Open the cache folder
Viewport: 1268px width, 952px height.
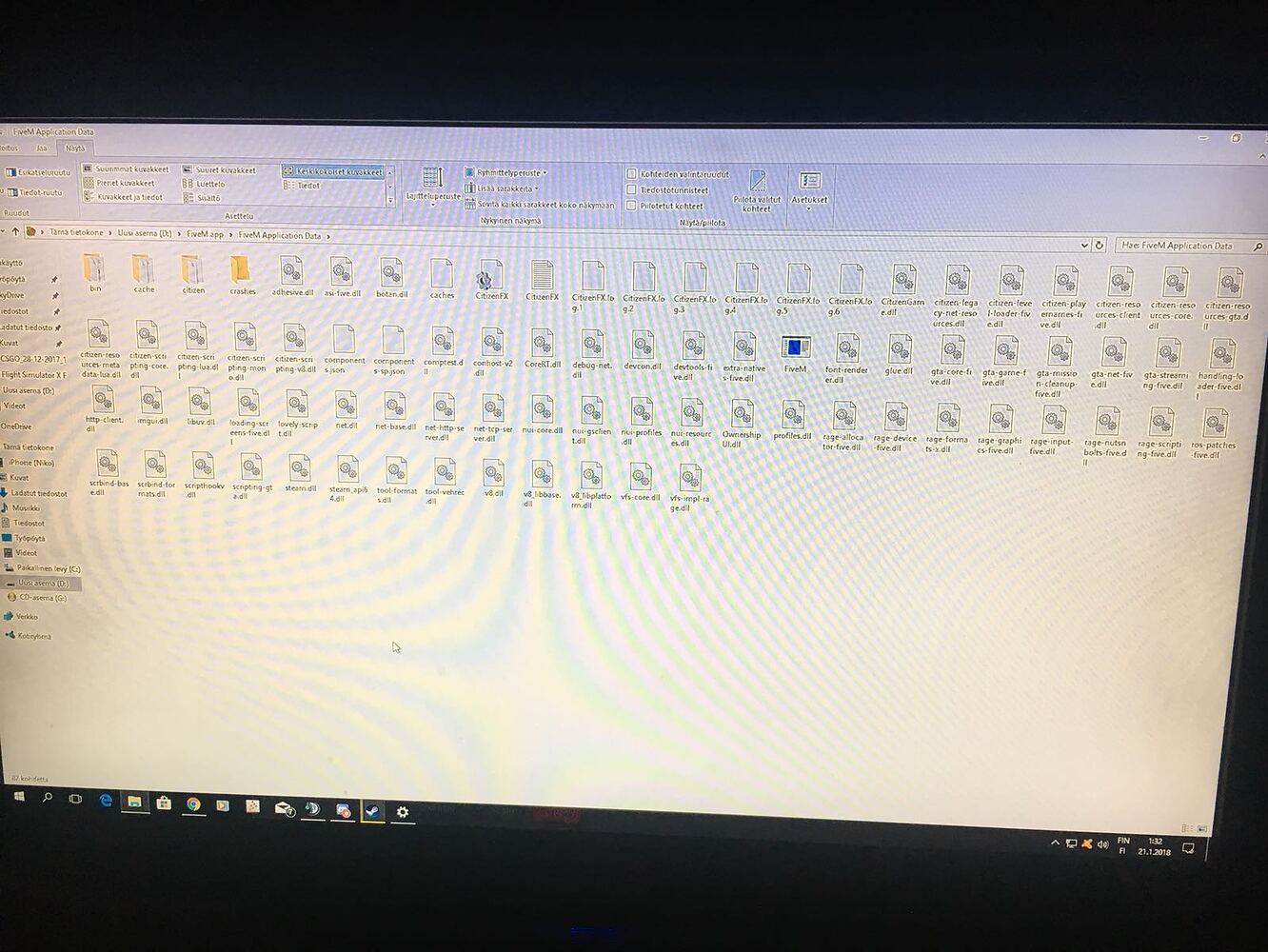tap(144, 273)
